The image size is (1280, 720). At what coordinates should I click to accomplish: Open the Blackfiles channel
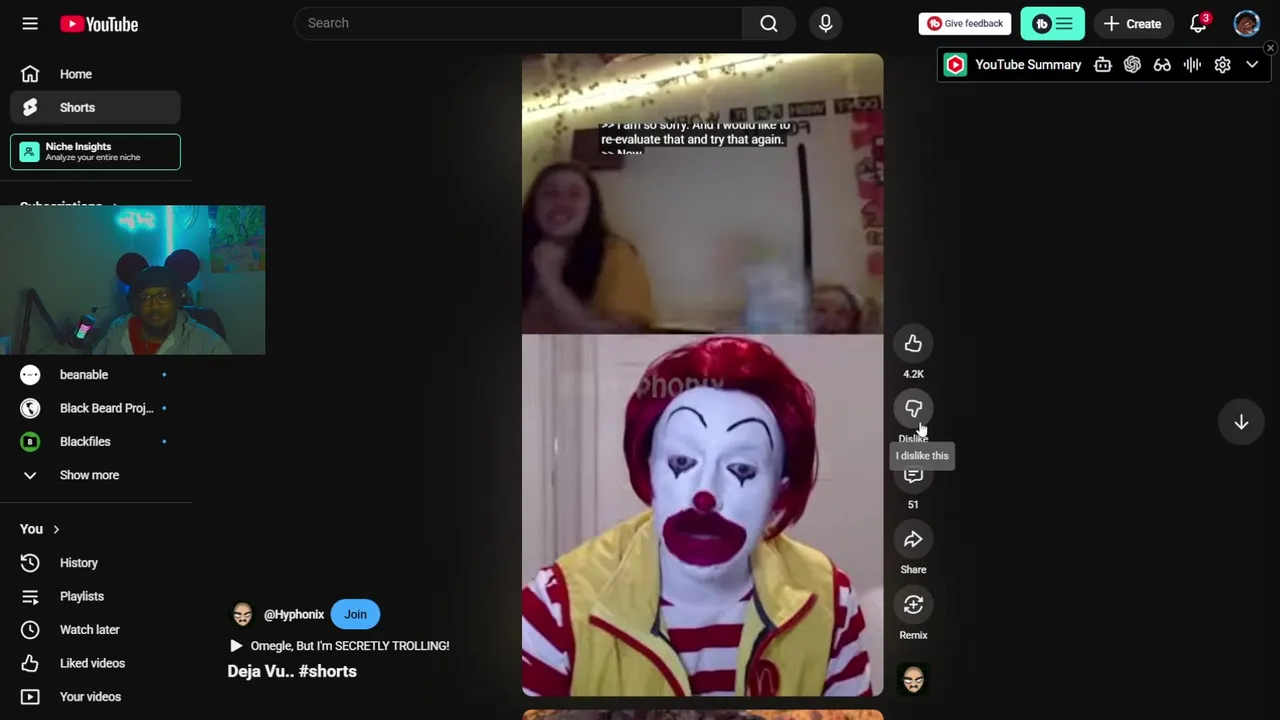pyautogui.click(x=96, y=442)
